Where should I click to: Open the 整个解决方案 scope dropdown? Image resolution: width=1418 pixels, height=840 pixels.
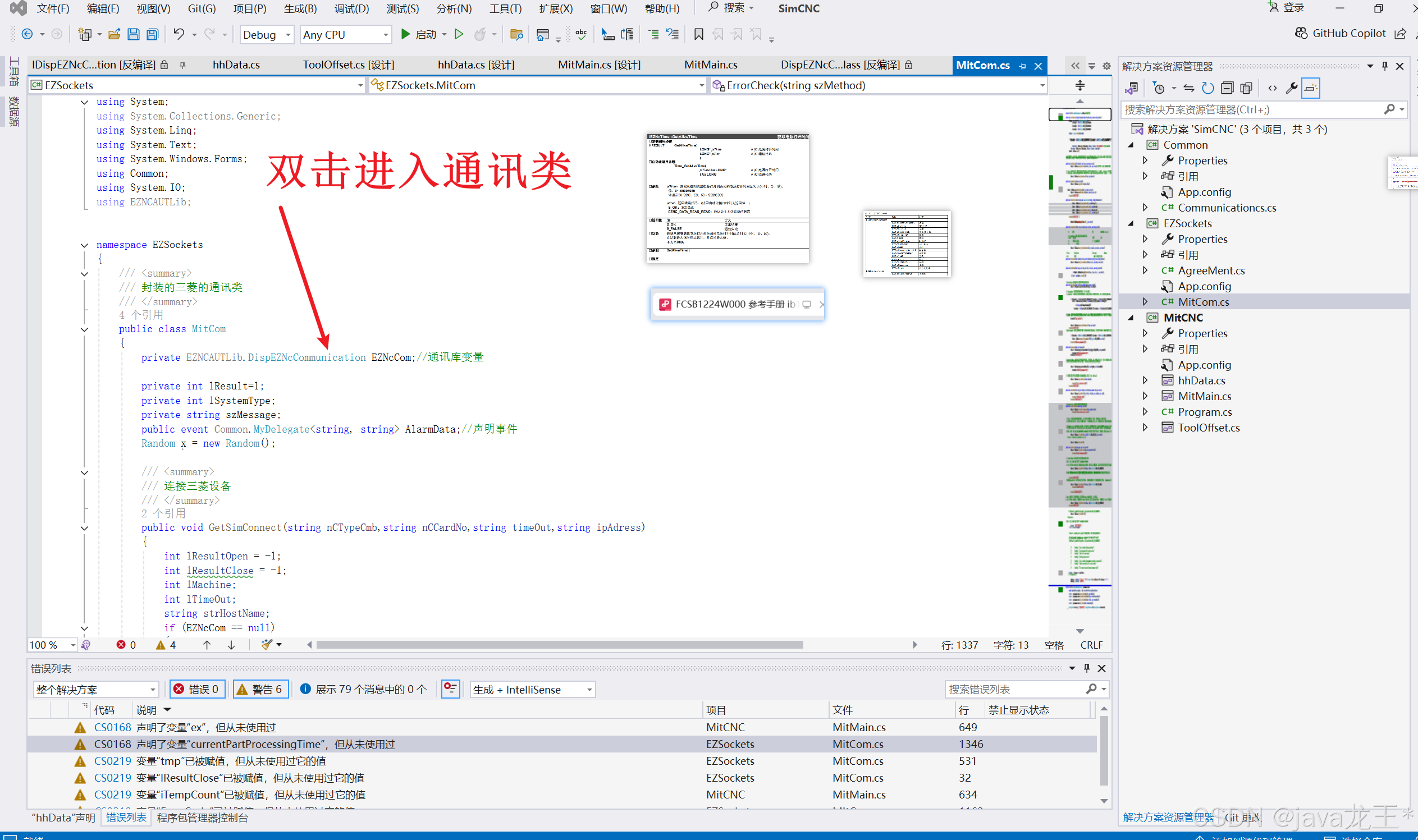[x=95, y=689]
